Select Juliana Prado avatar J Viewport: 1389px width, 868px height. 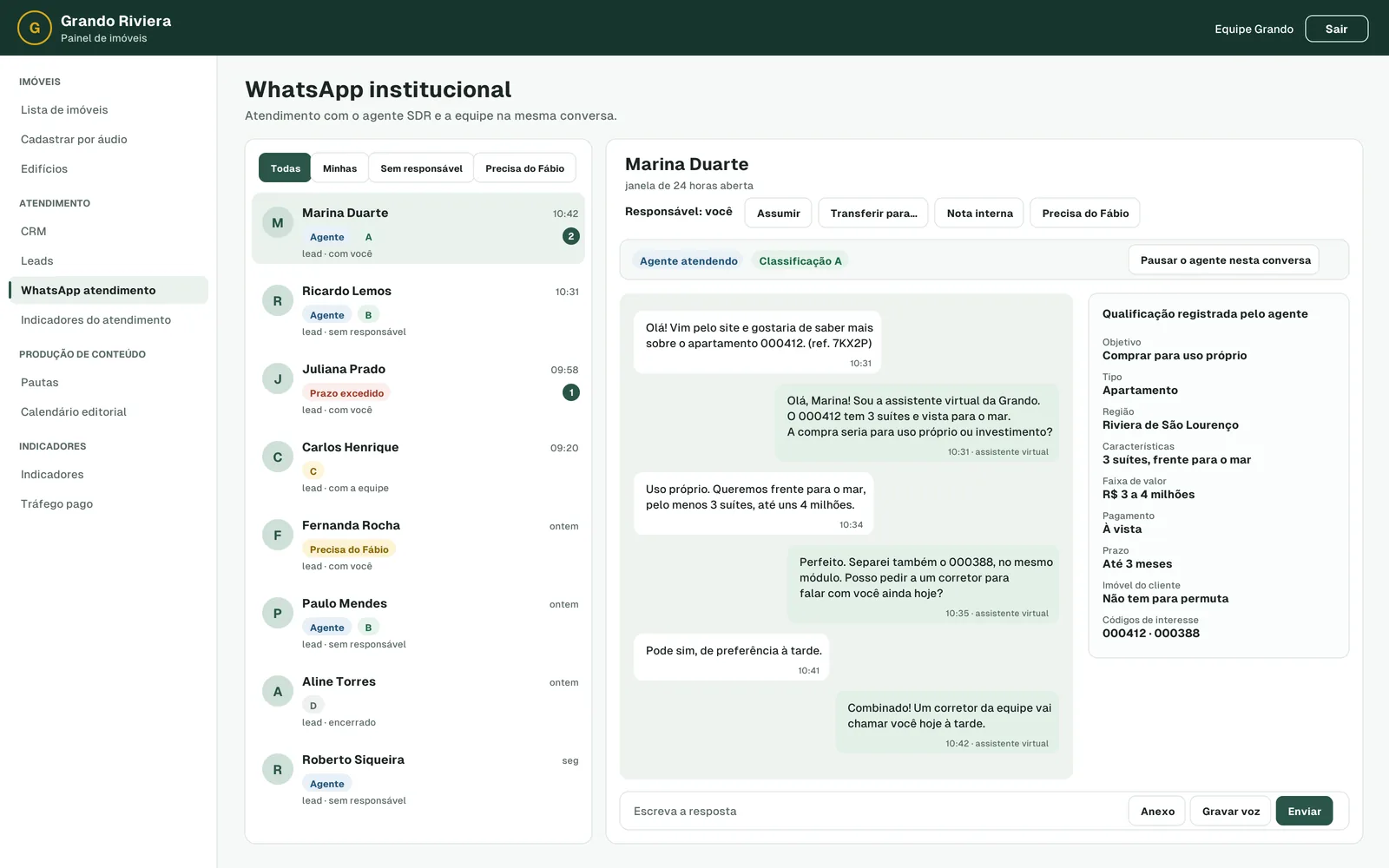(278, 379)
